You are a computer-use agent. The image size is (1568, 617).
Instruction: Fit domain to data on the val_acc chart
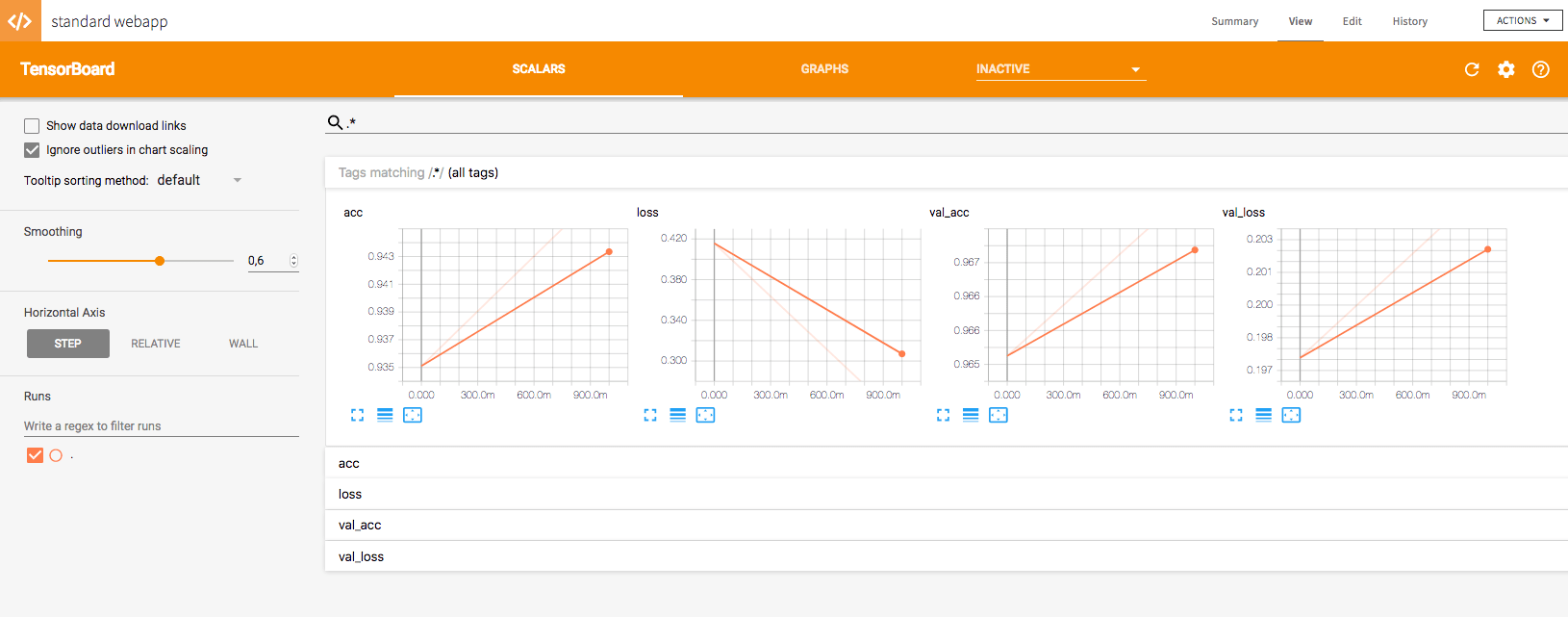999,415
